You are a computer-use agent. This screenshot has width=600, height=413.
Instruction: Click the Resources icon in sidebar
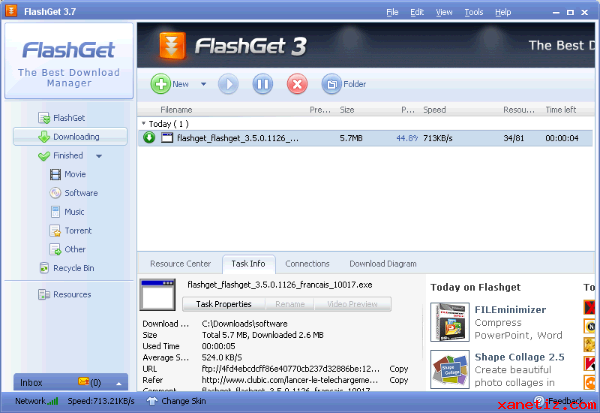point(44,294)
